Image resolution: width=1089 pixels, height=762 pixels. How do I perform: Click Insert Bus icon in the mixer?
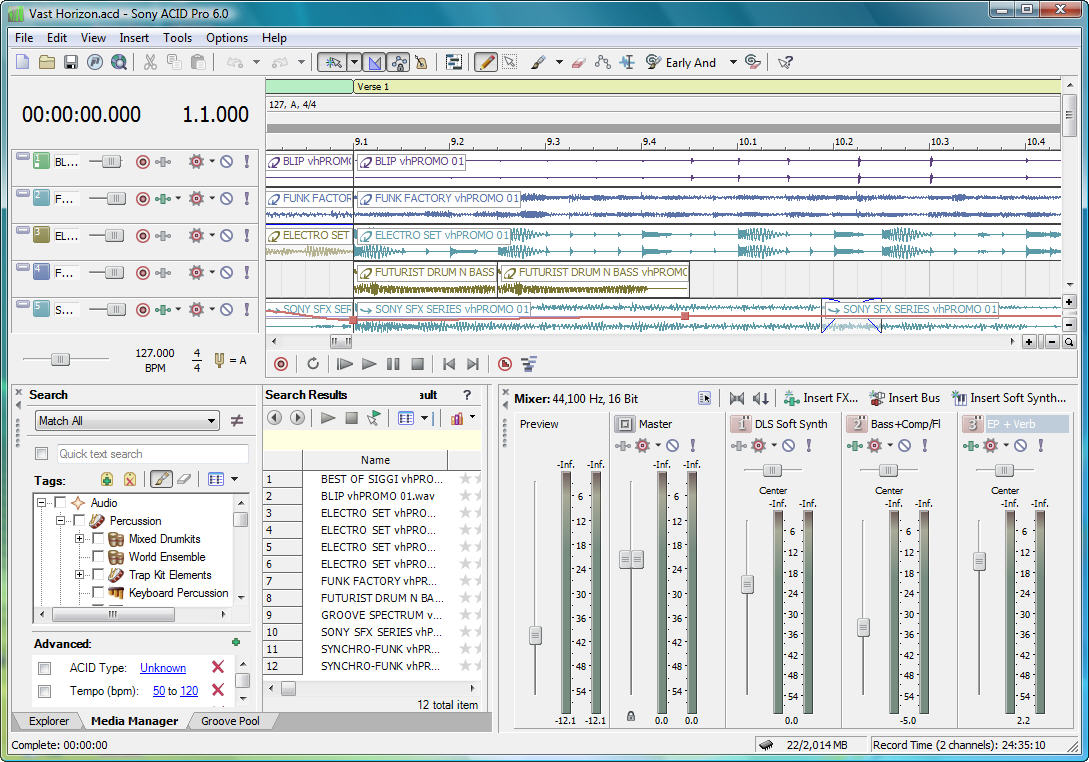(x=877, y=398)
